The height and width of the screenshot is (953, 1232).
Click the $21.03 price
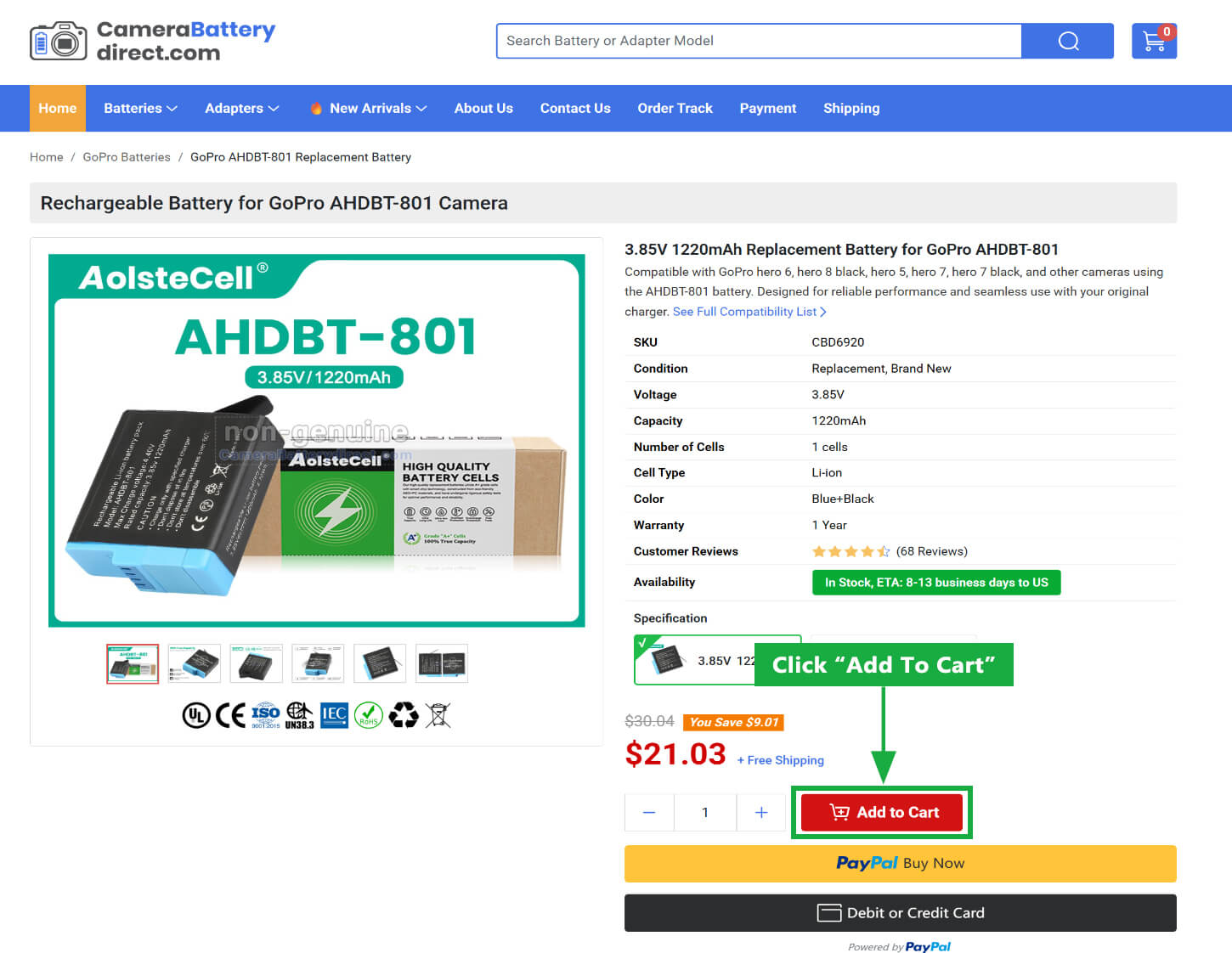pos(675,753)
